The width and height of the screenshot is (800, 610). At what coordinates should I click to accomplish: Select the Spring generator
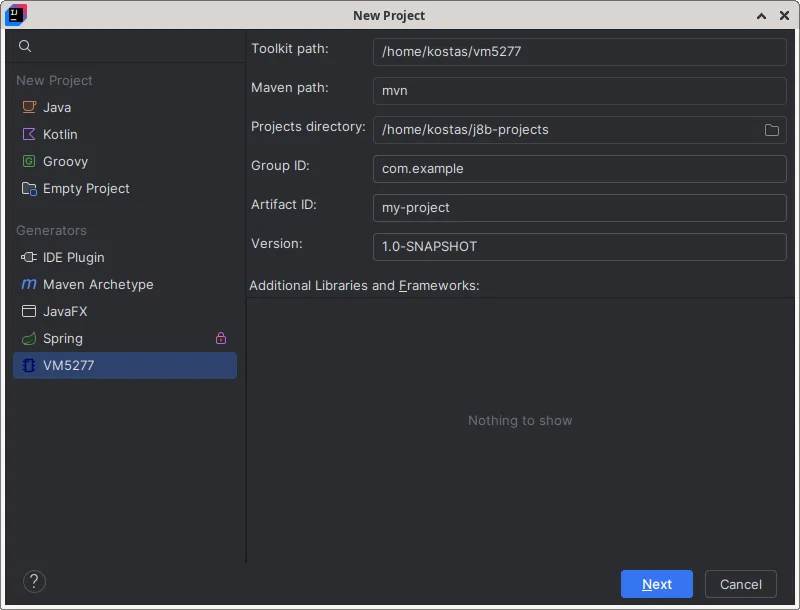click(125, 338)
